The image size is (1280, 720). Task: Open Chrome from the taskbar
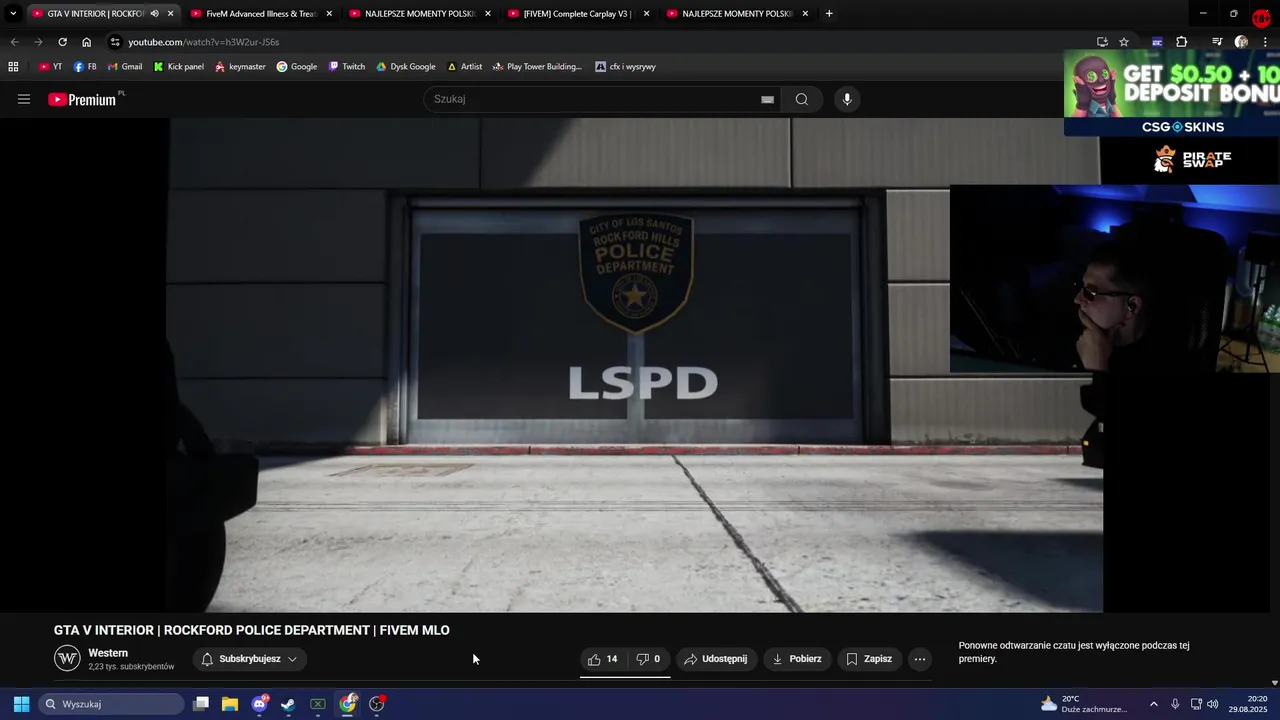(x=347, y=704)
